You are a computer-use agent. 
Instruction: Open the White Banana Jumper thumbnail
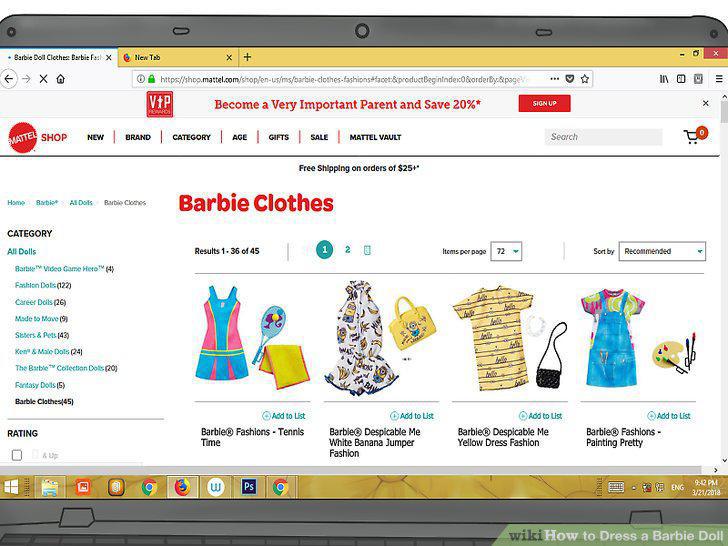click(x=381, y=338)
